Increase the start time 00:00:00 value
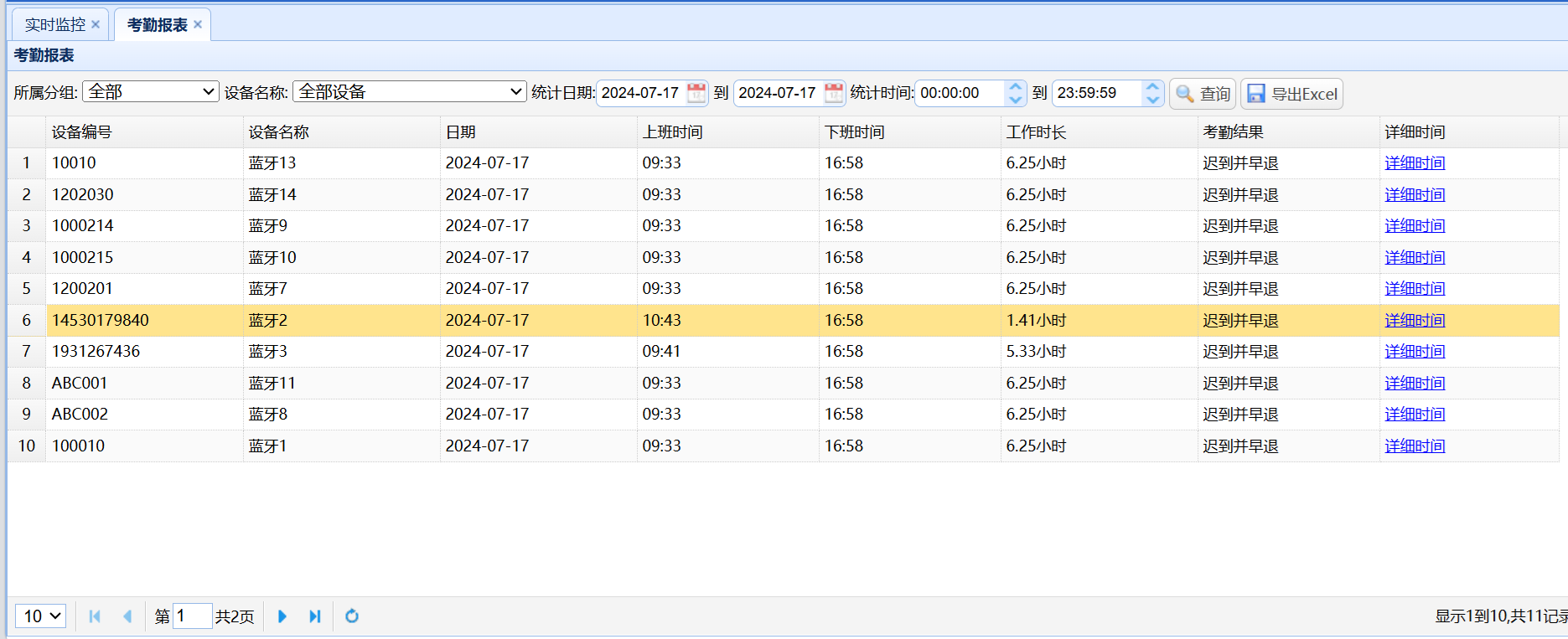 pyautogui.click(x=1016, y=87)
